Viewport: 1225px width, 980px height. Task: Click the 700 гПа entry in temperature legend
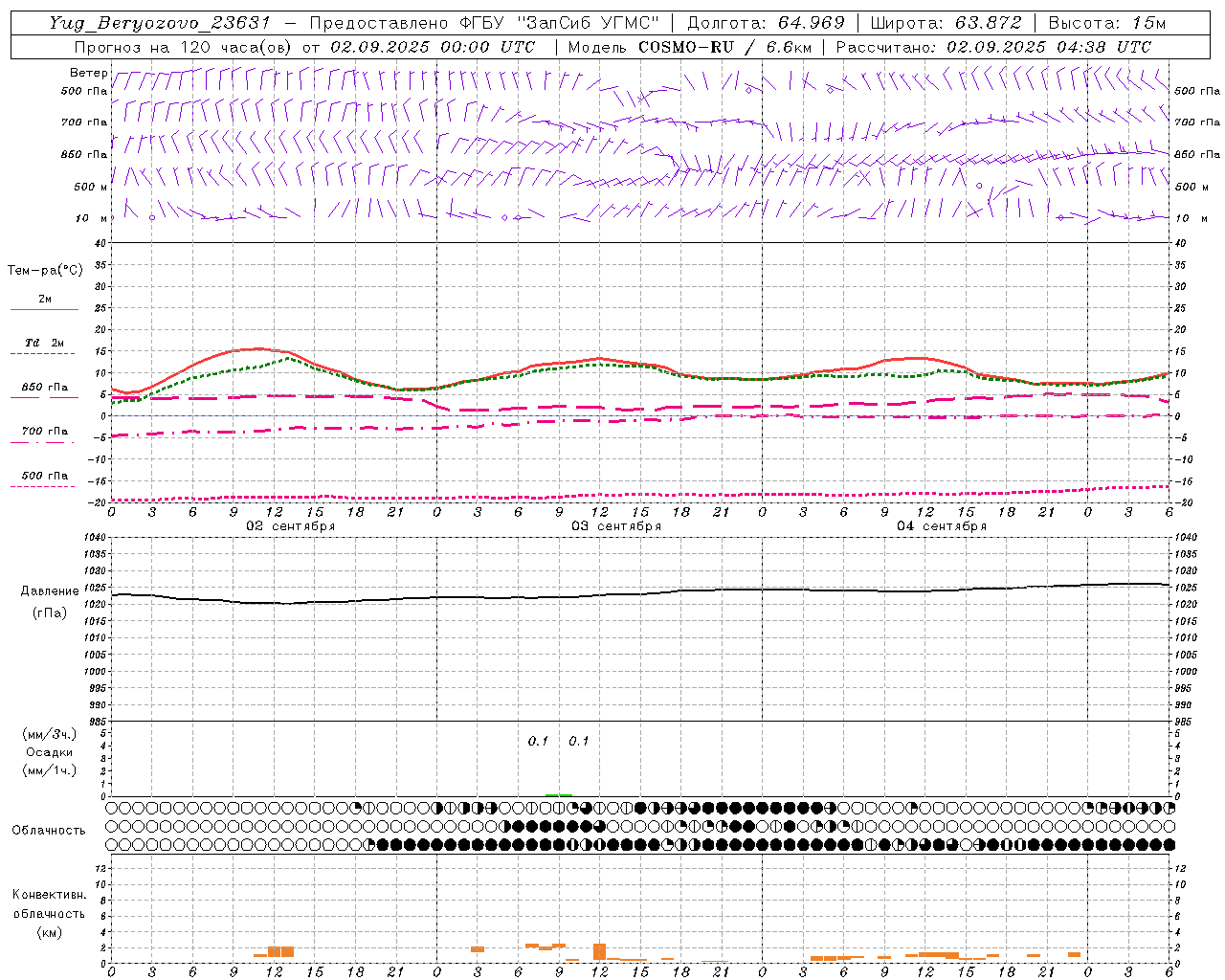coord(44,432)
